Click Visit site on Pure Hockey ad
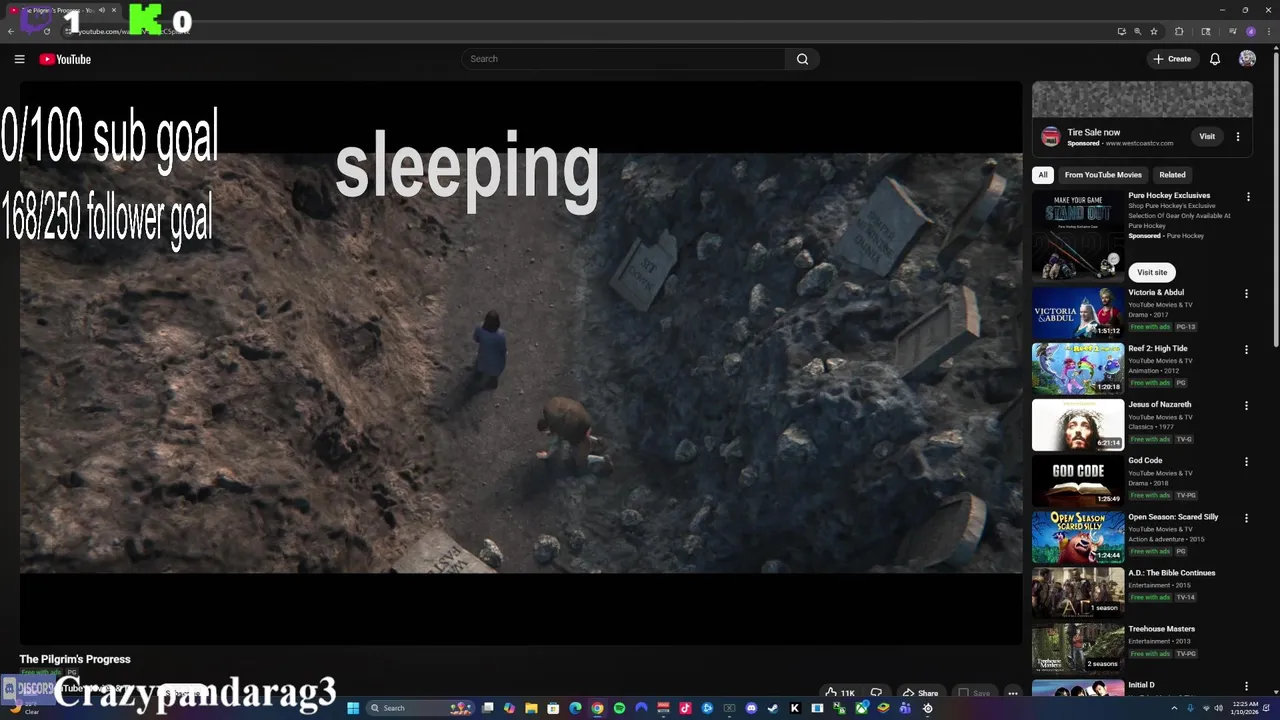Screen dimensions: 1280x720 coord(1152,272)
